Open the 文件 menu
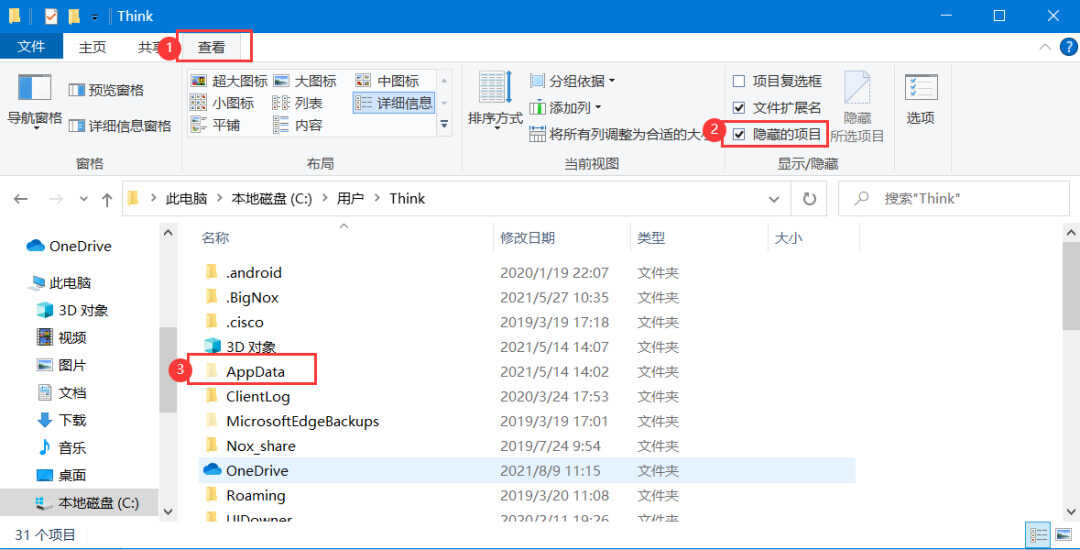 click(31, 47)
